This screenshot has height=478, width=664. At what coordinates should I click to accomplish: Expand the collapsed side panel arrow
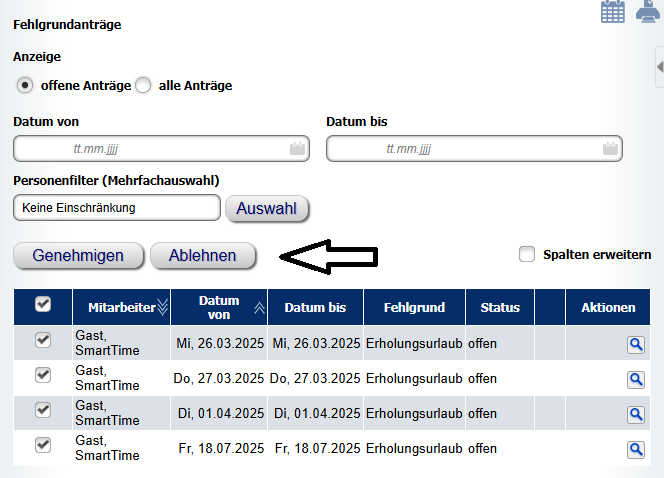(660, 67)
